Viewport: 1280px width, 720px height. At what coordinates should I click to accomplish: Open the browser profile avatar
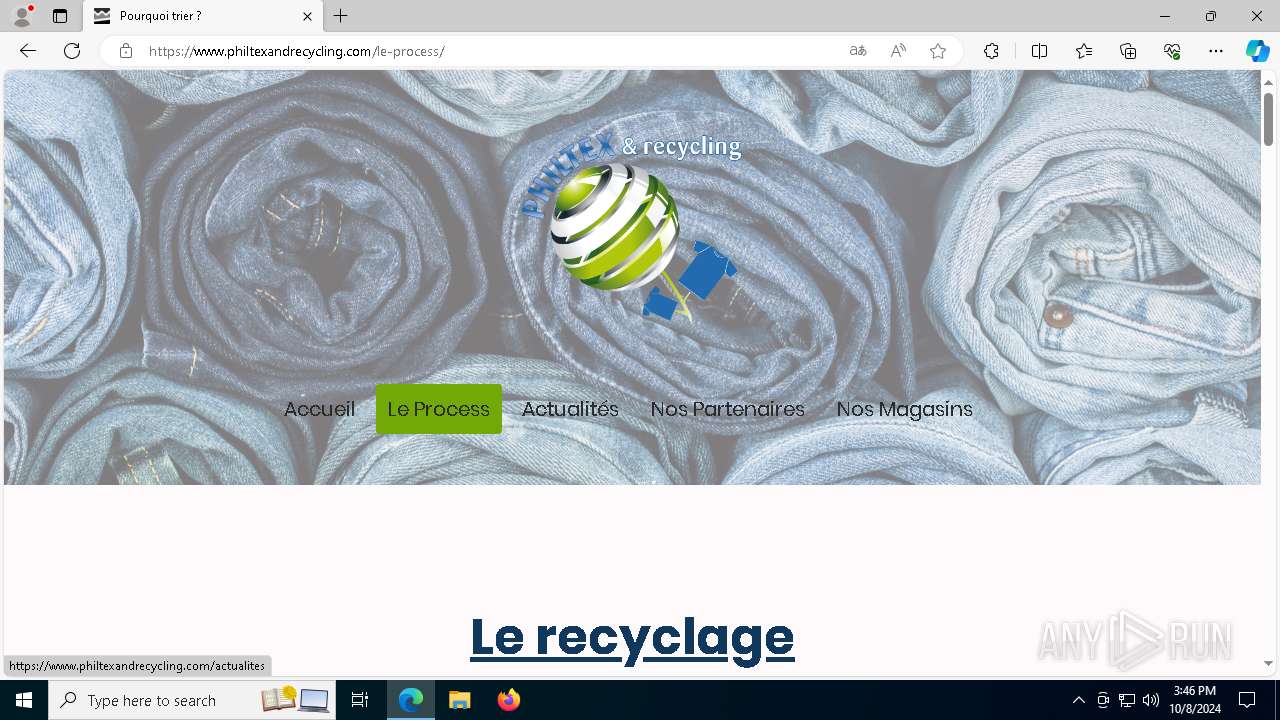point(22,16)
